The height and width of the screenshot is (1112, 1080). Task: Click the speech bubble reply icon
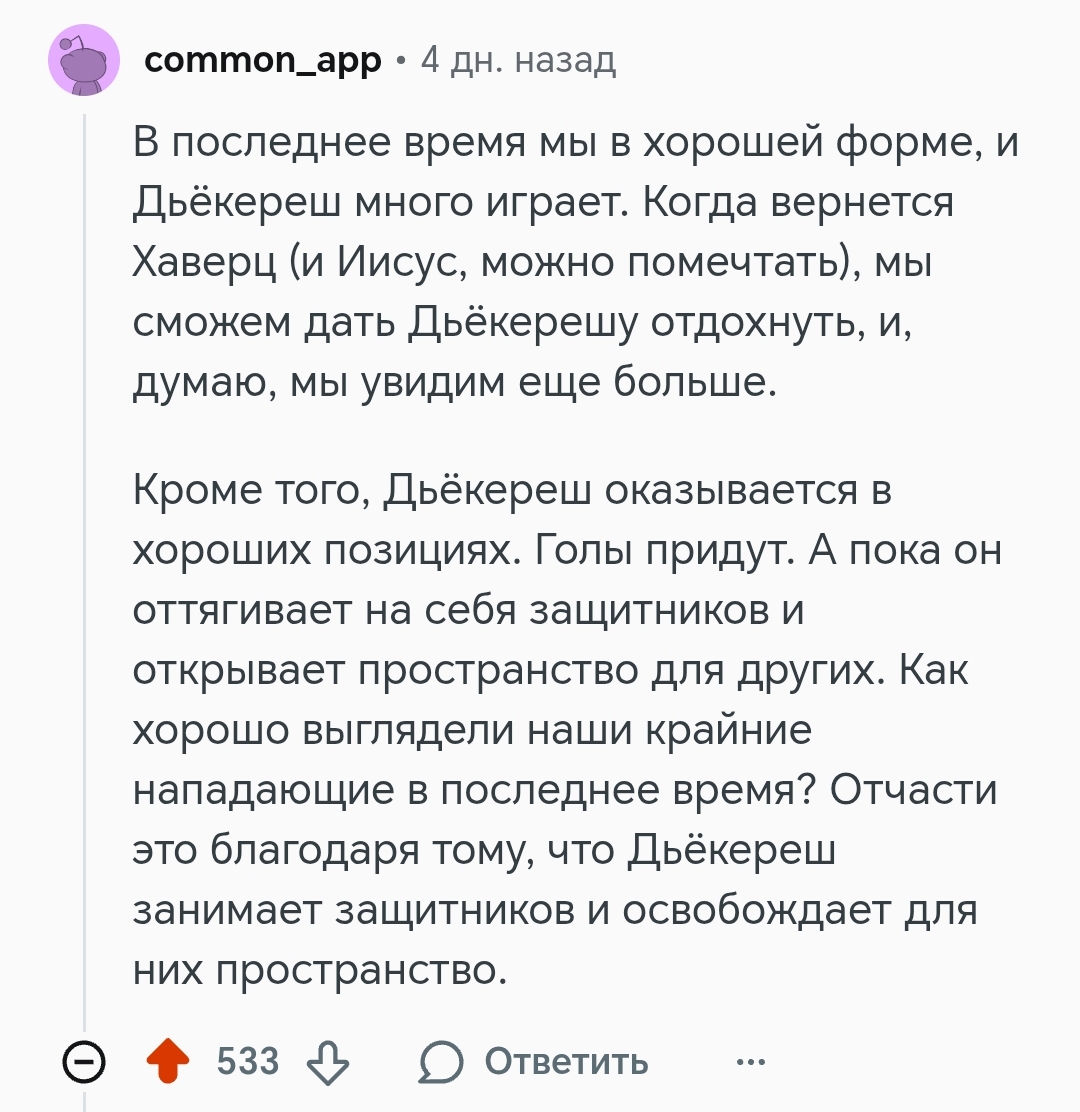pyautogui.click(x=441, y=1061)
